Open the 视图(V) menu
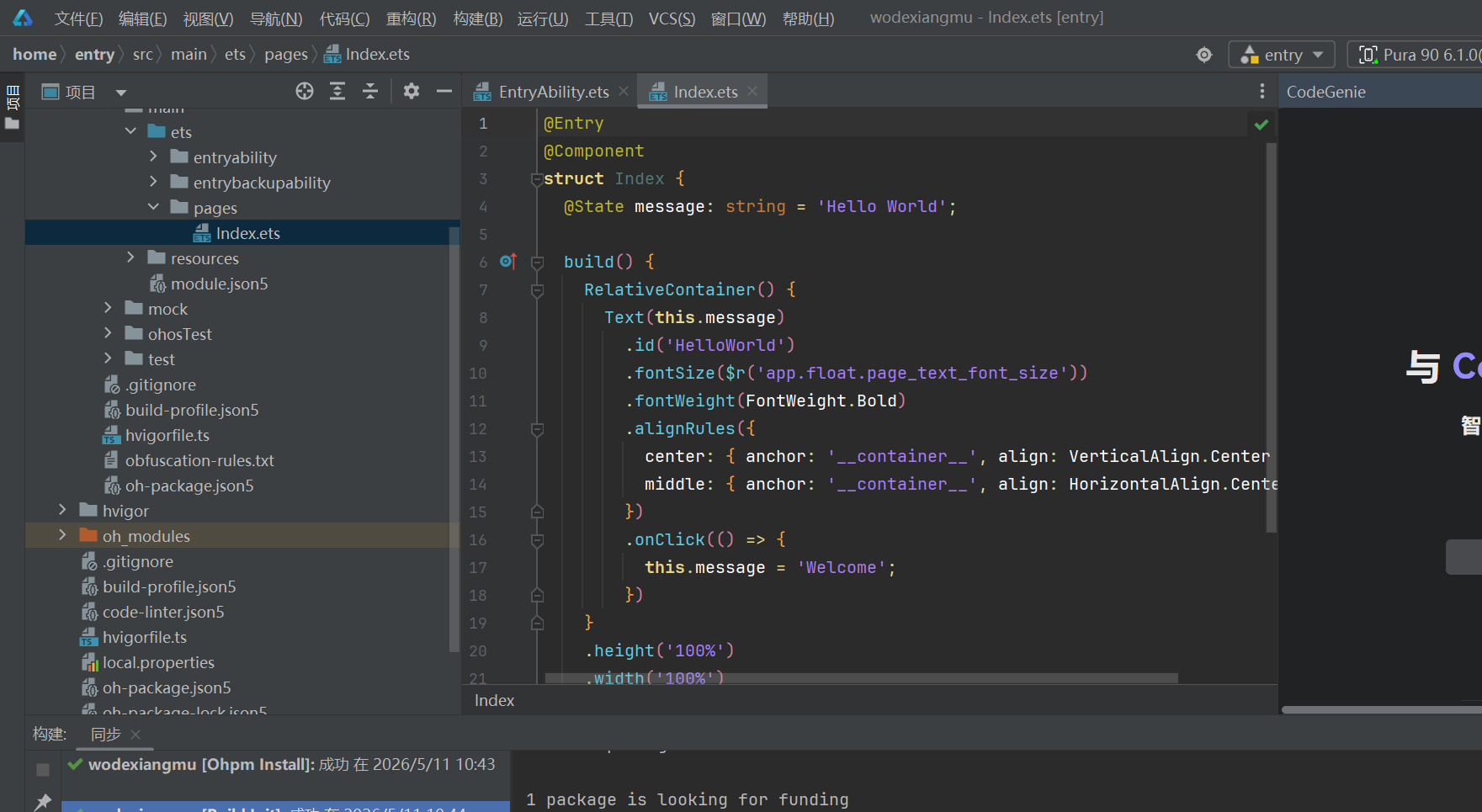Viewport: 1482px width, 812px height. pos(208,19)
